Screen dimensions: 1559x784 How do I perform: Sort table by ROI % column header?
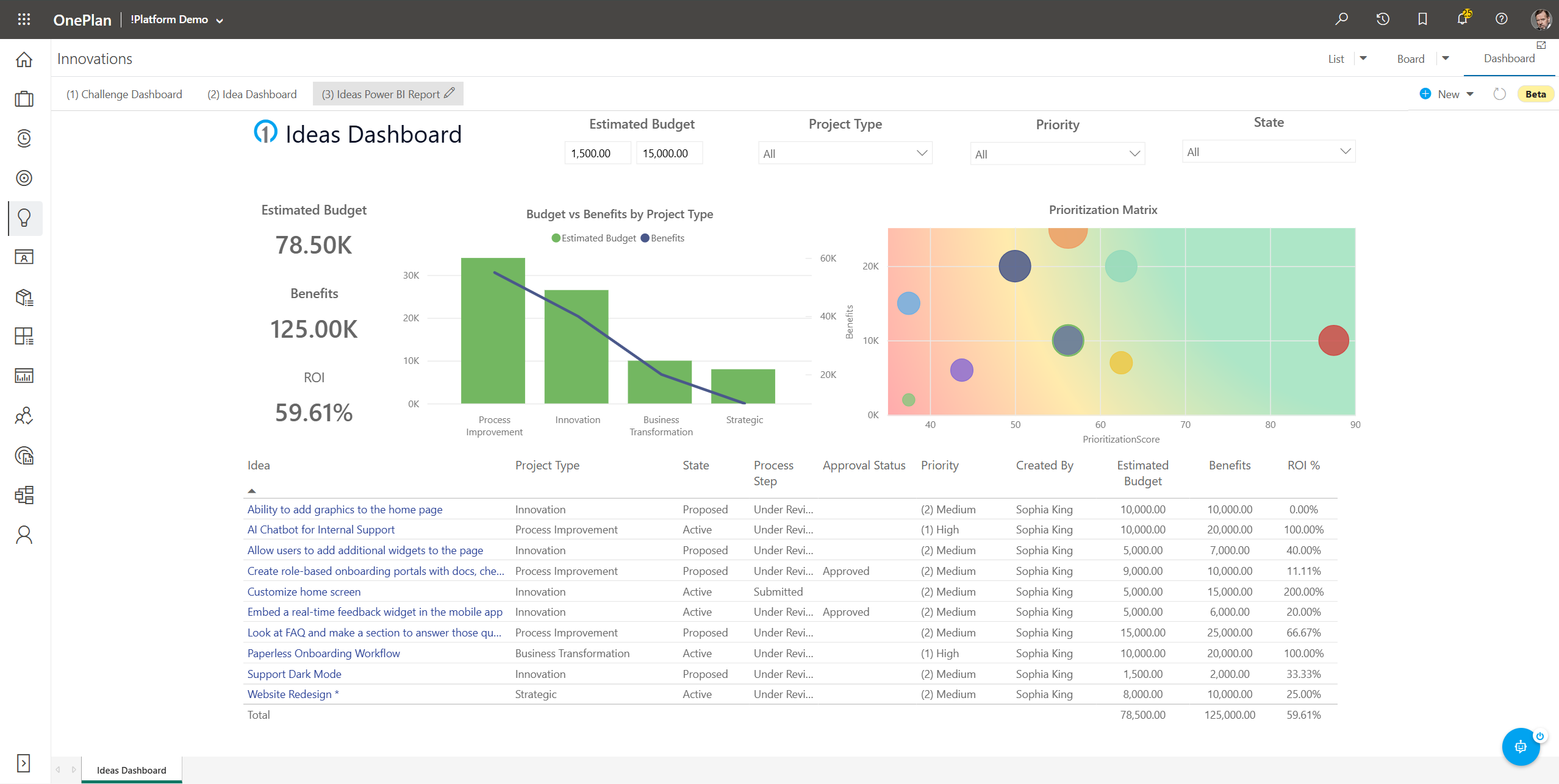[1303, 465]
